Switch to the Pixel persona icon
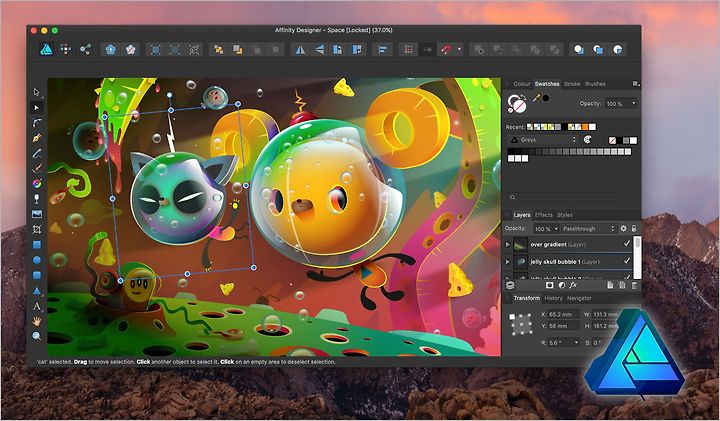 66,50
